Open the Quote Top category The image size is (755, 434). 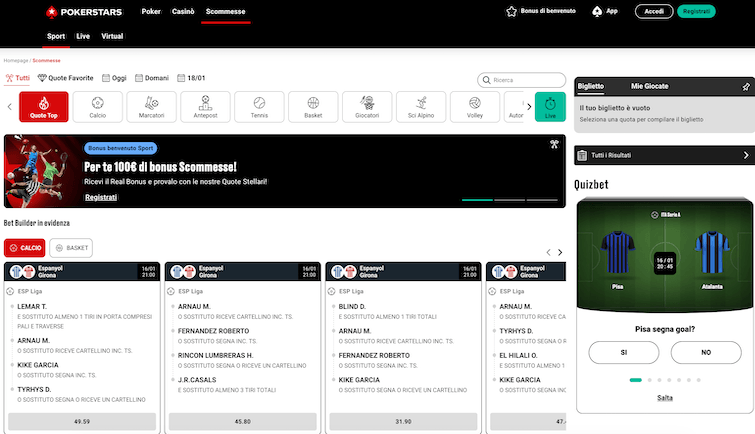coord(44,107)
